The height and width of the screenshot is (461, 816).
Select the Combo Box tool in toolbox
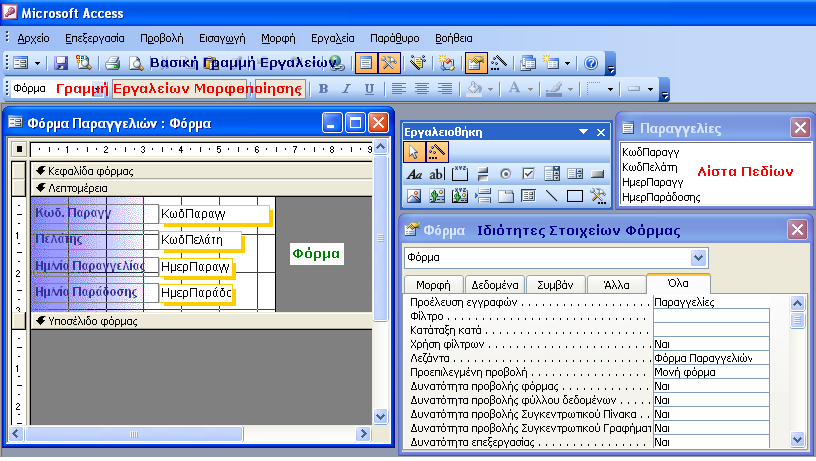(552, 174)
